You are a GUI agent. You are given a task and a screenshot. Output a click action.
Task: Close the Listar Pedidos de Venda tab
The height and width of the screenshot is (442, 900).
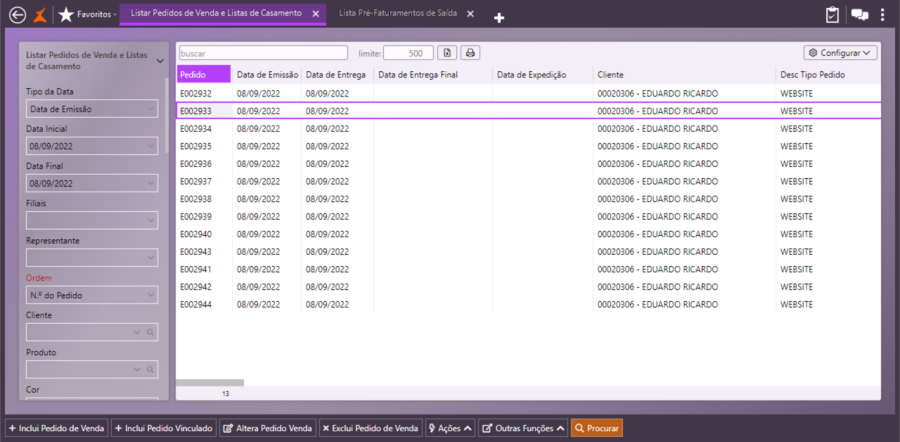coord(316,14)
